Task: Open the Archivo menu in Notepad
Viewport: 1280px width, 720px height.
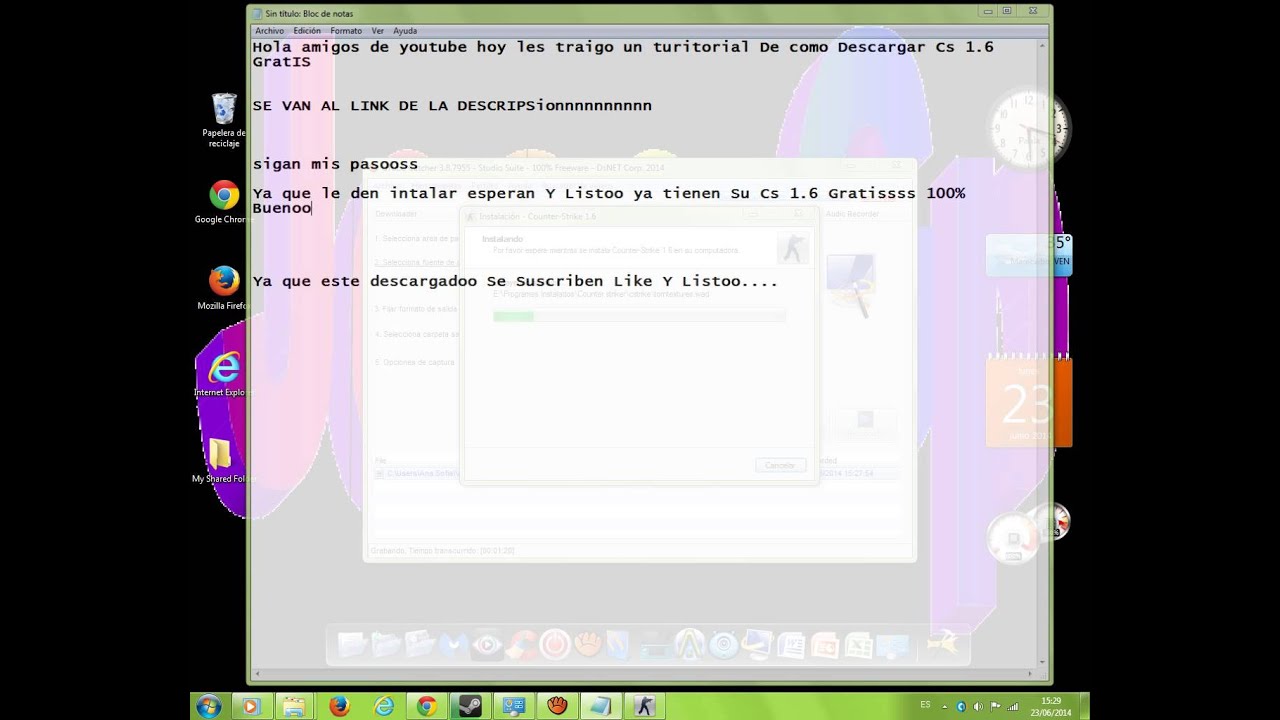Action: click(x=269, y=31)
